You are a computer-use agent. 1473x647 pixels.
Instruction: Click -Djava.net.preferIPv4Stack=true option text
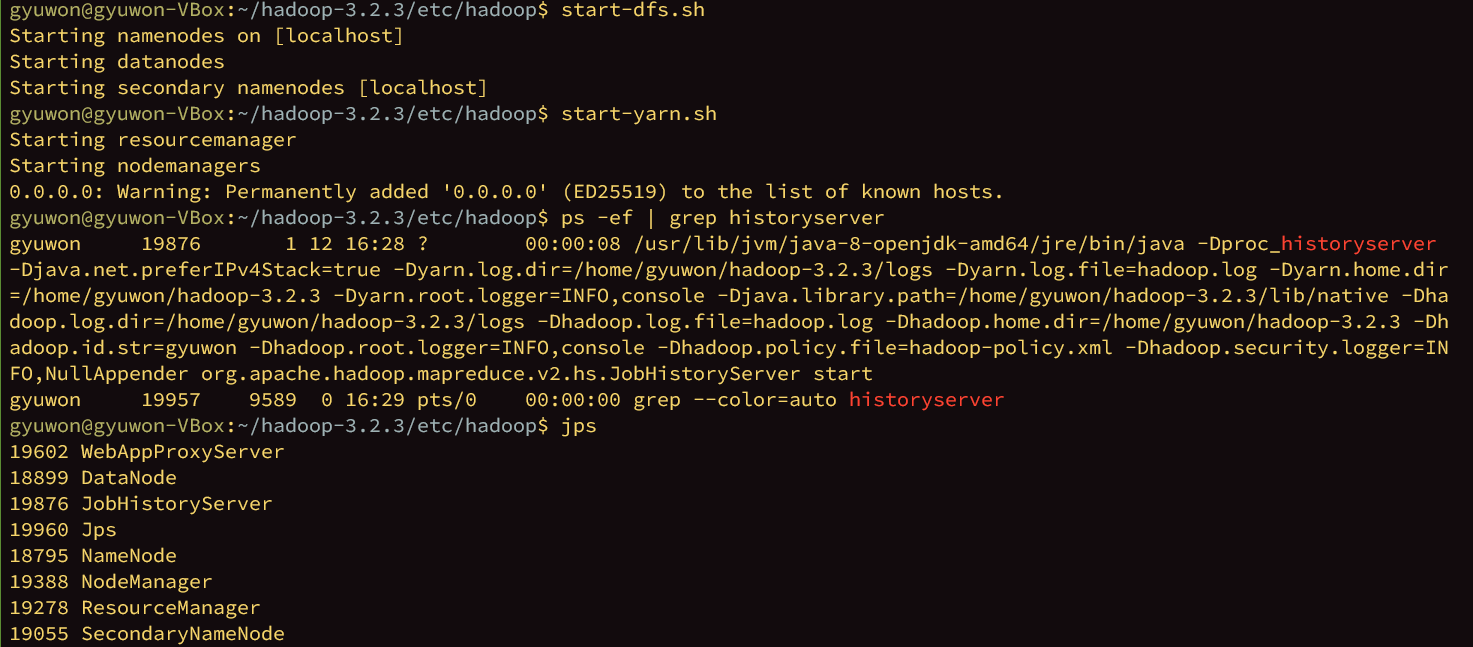(x=195, y=270)
